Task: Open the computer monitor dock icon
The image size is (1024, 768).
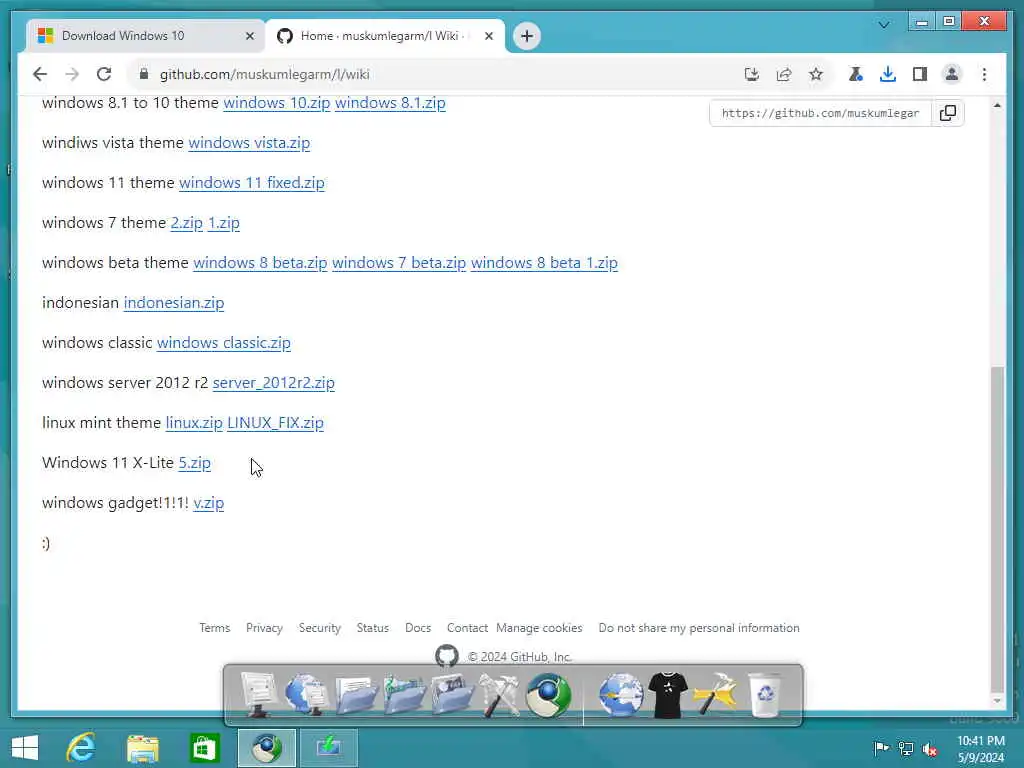Action: 259,695
